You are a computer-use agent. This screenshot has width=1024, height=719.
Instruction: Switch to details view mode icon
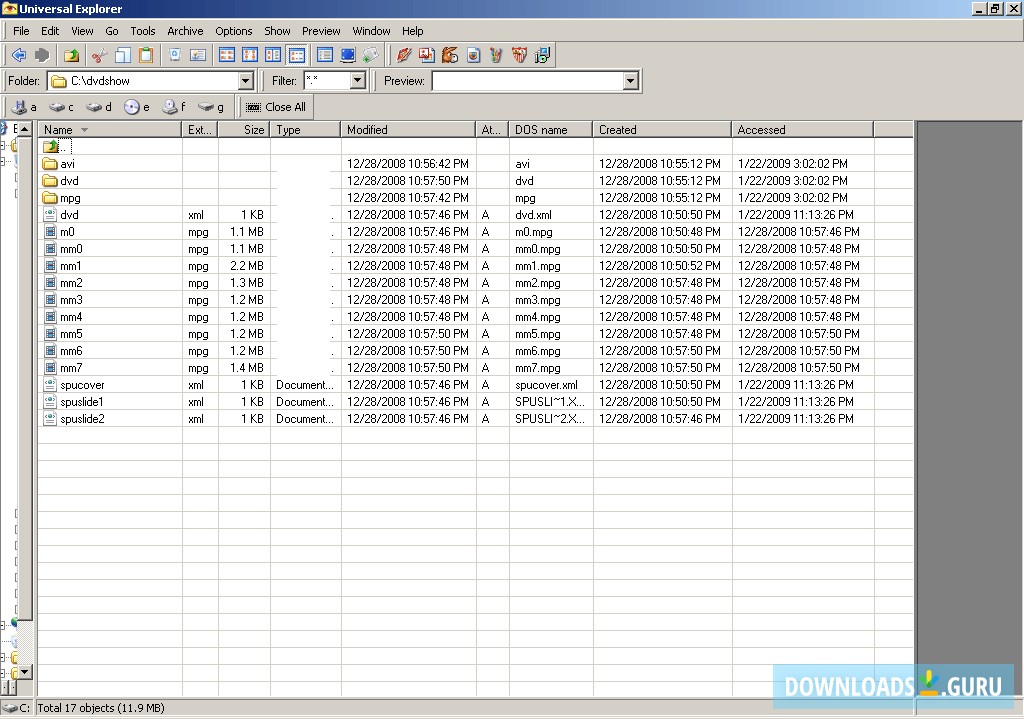point(296,55)
